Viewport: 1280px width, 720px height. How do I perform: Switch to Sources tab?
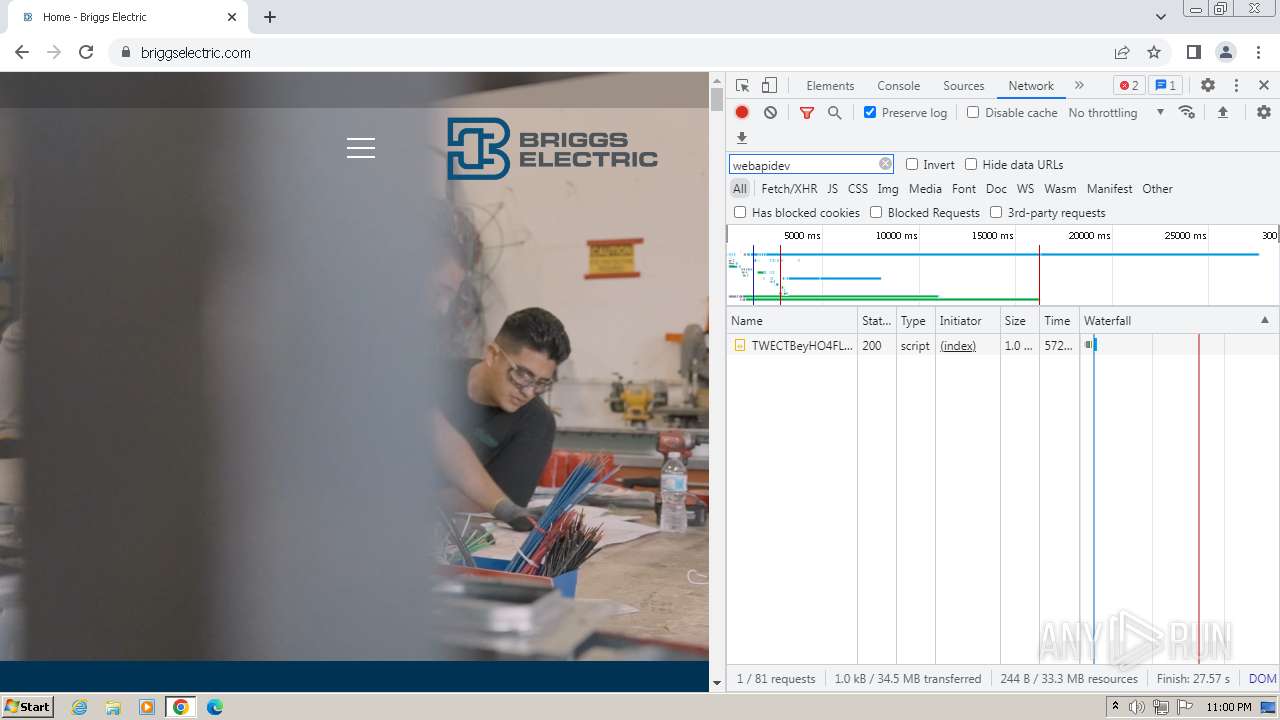point(964,86)
